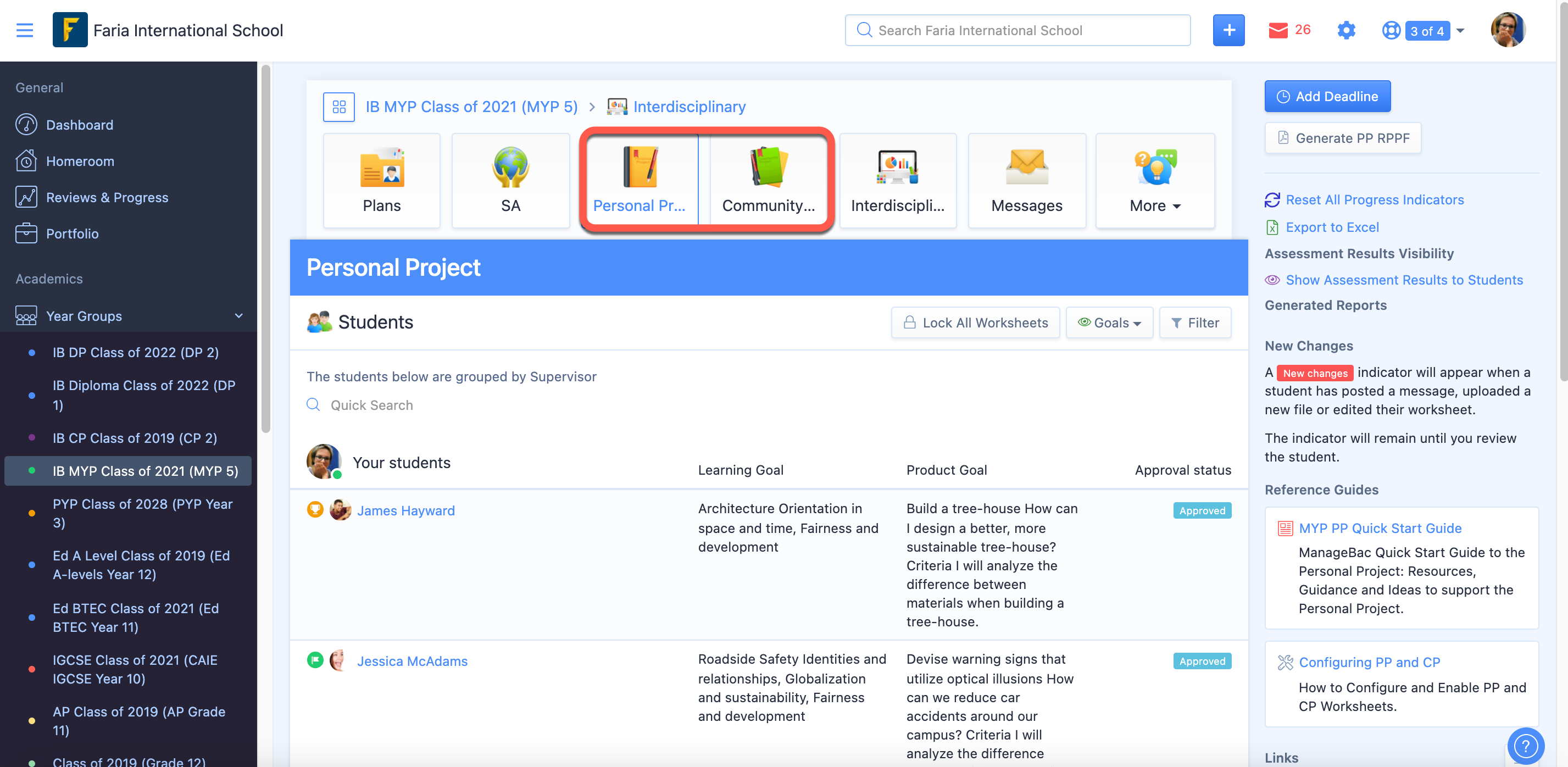Toggle Show Assessment Results to Students
The width and height of the screenshot is (1568, 767).
[x=1404, y=280]
